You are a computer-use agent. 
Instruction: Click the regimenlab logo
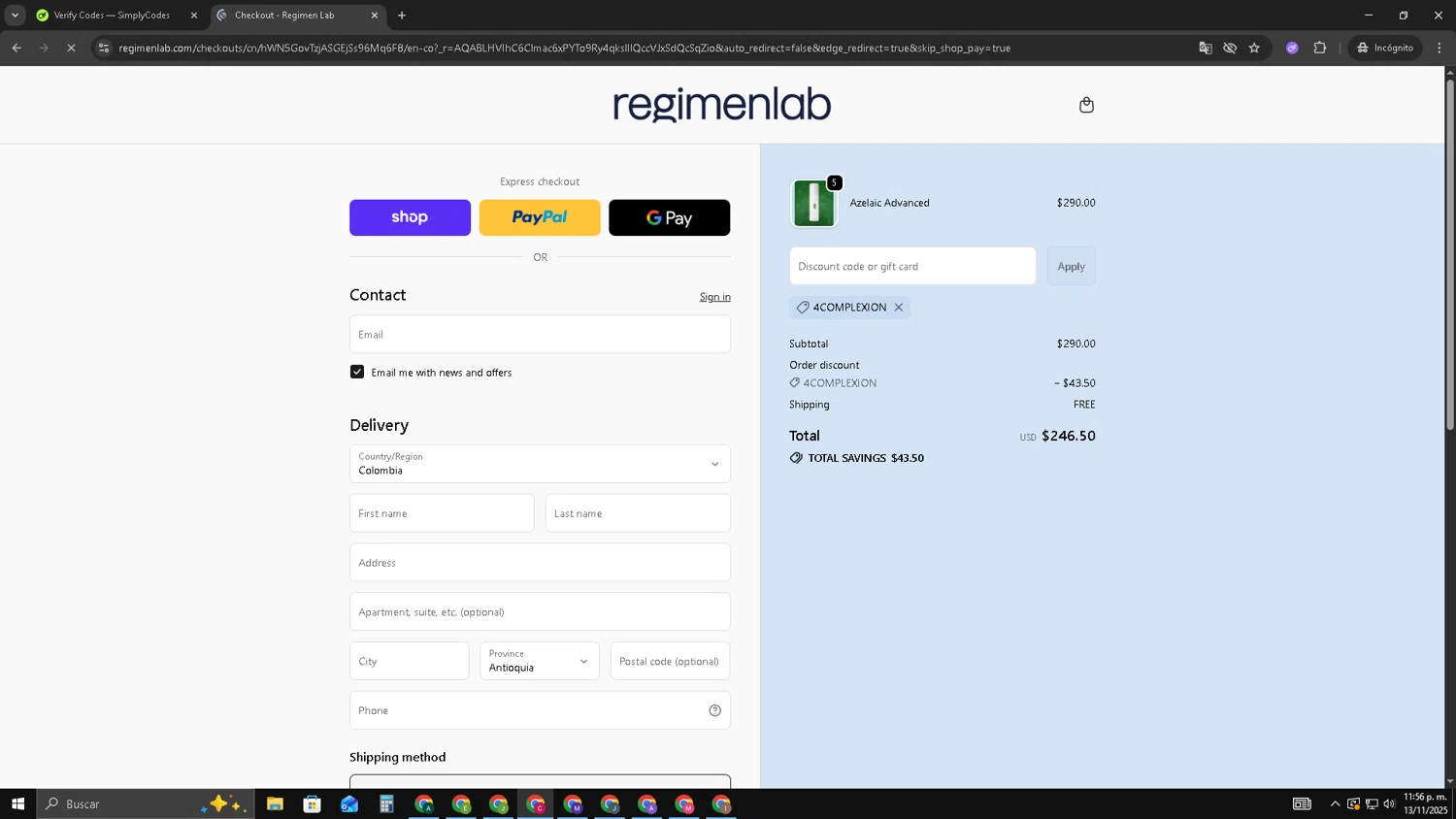point(721,104)
